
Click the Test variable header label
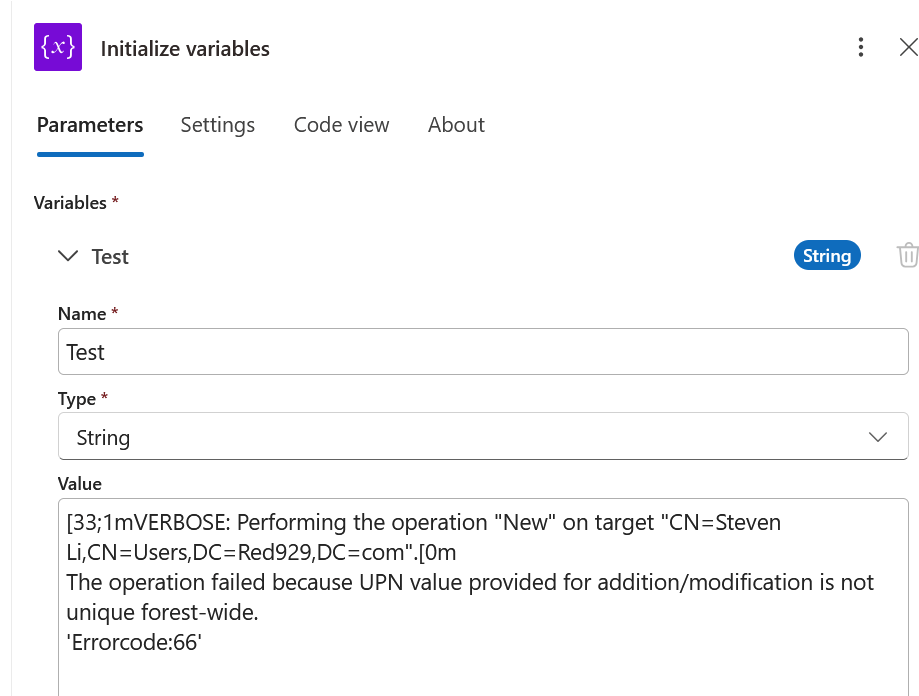(x=110, y=257)
